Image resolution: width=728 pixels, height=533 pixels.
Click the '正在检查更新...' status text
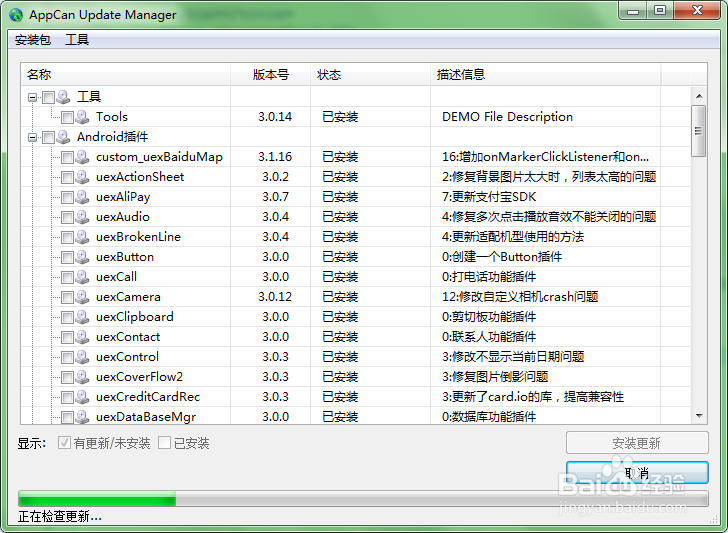coord(59,516)
